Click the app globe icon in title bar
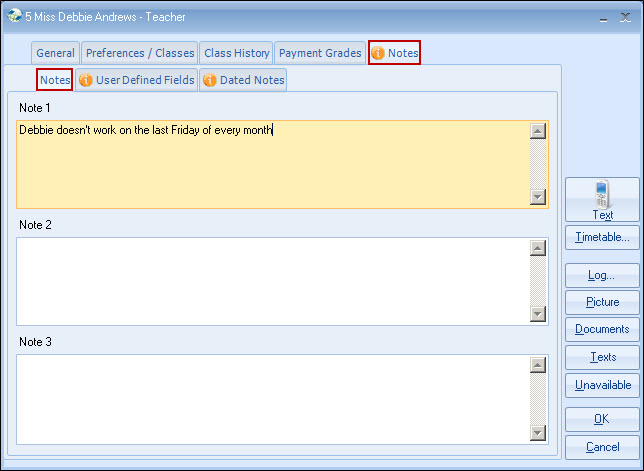 tap(14, 16)
